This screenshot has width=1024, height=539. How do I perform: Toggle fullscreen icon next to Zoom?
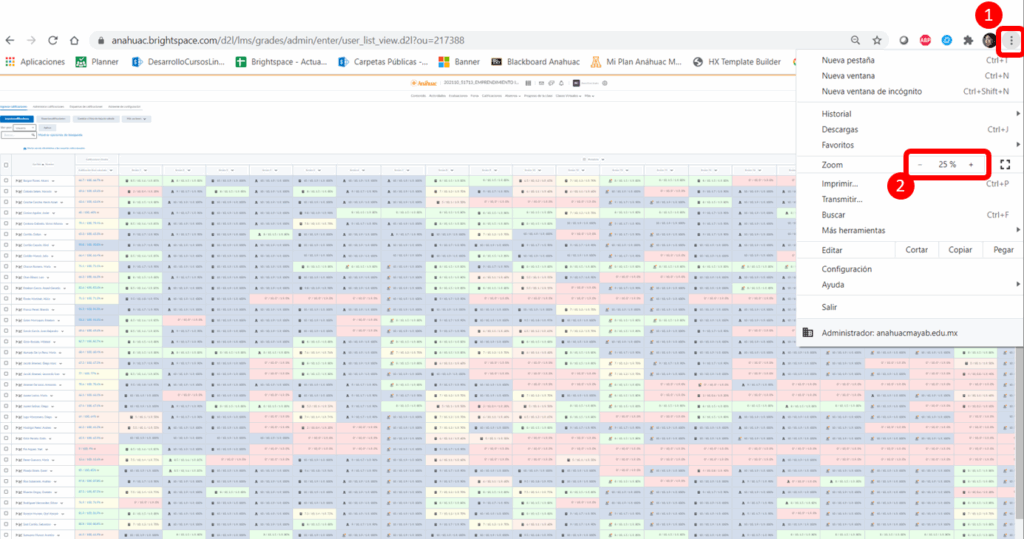point(1005,164)
